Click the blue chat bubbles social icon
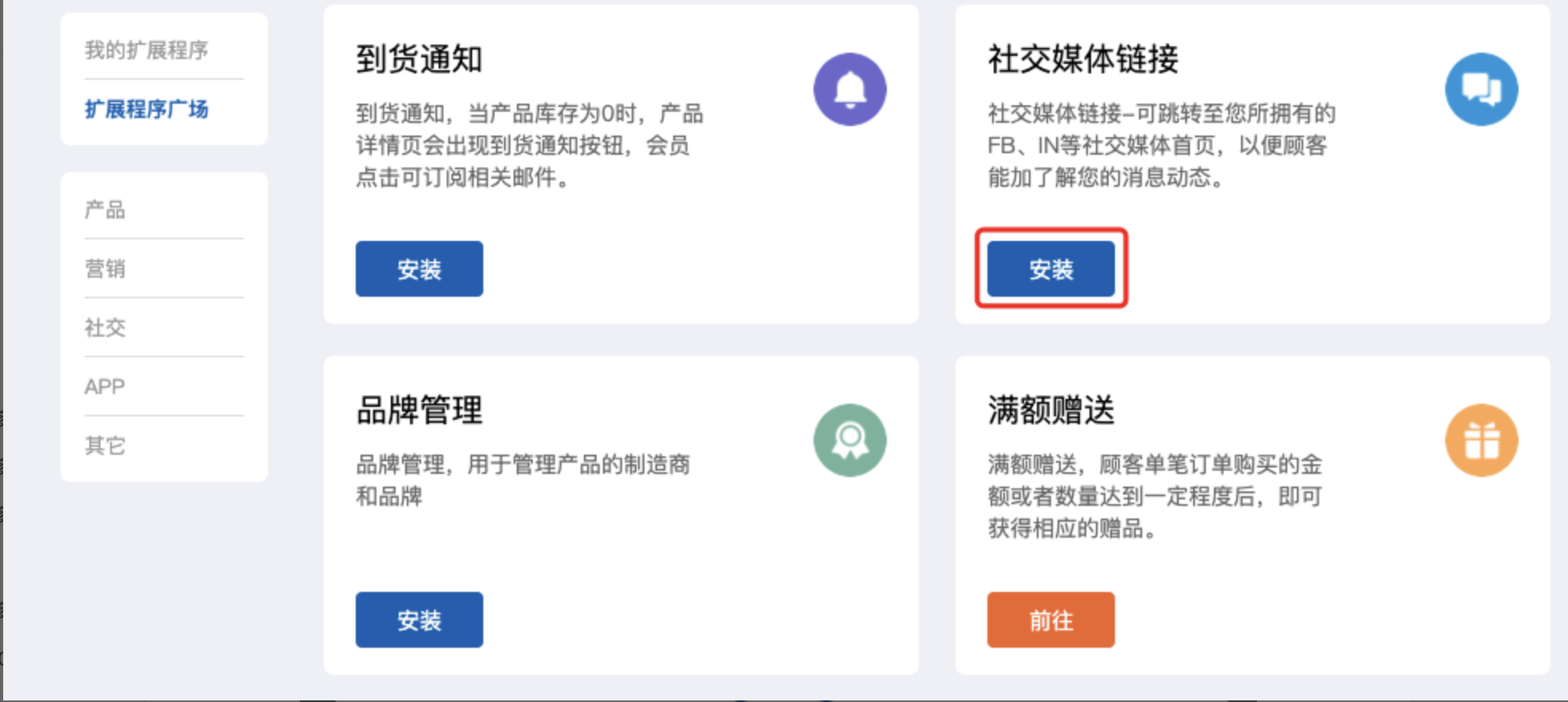 [1481, 89]
